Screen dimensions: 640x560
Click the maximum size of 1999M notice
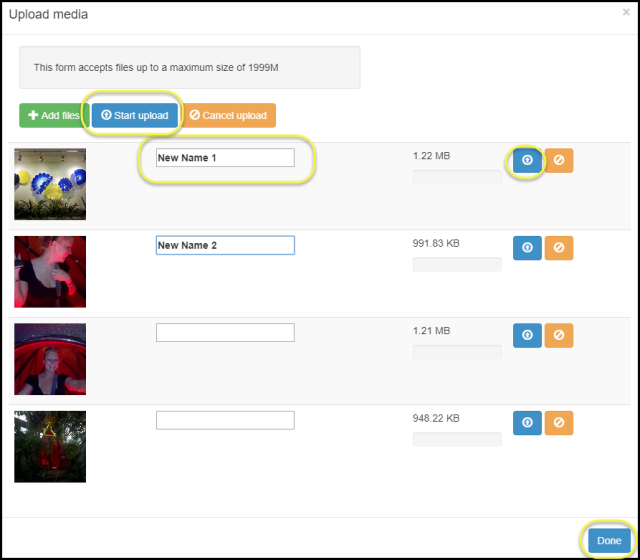point(190,67)
